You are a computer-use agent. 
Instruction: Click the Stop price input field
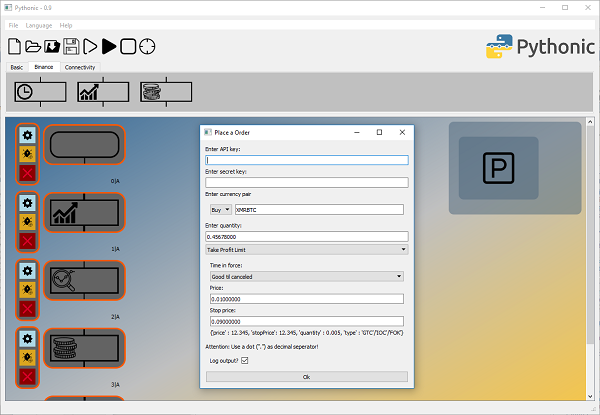[x=307, y=321]
